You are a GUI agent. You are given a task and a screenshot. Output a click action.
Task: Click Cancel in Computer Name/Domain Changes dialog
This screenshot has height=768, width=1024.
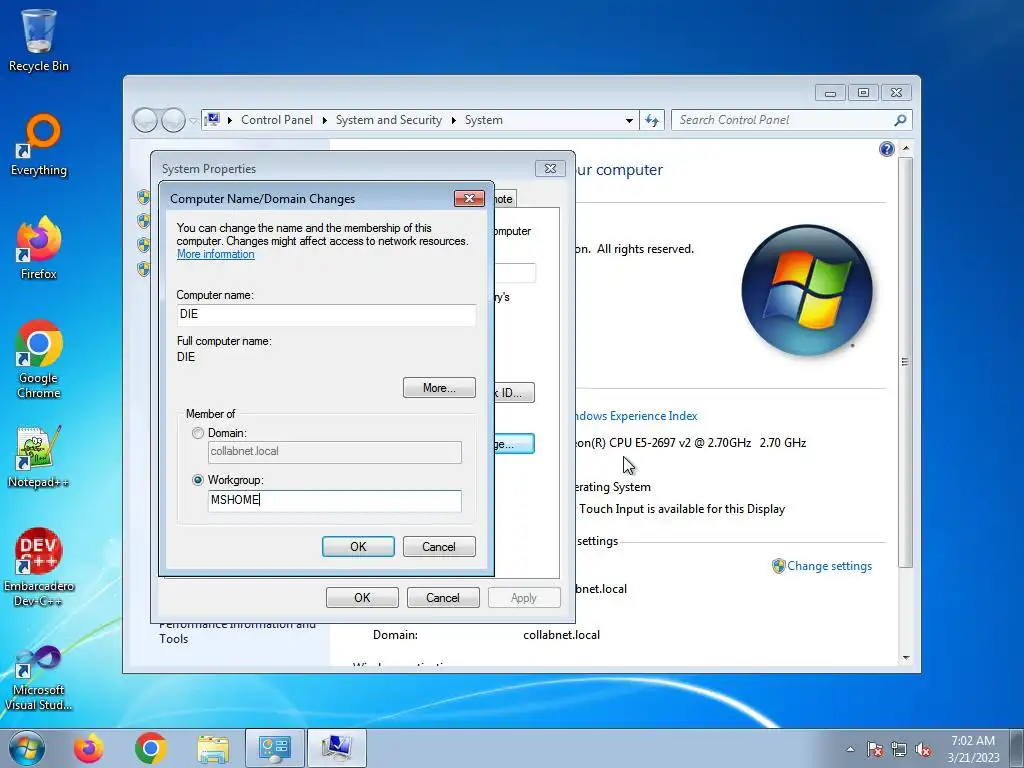(439, 547)
